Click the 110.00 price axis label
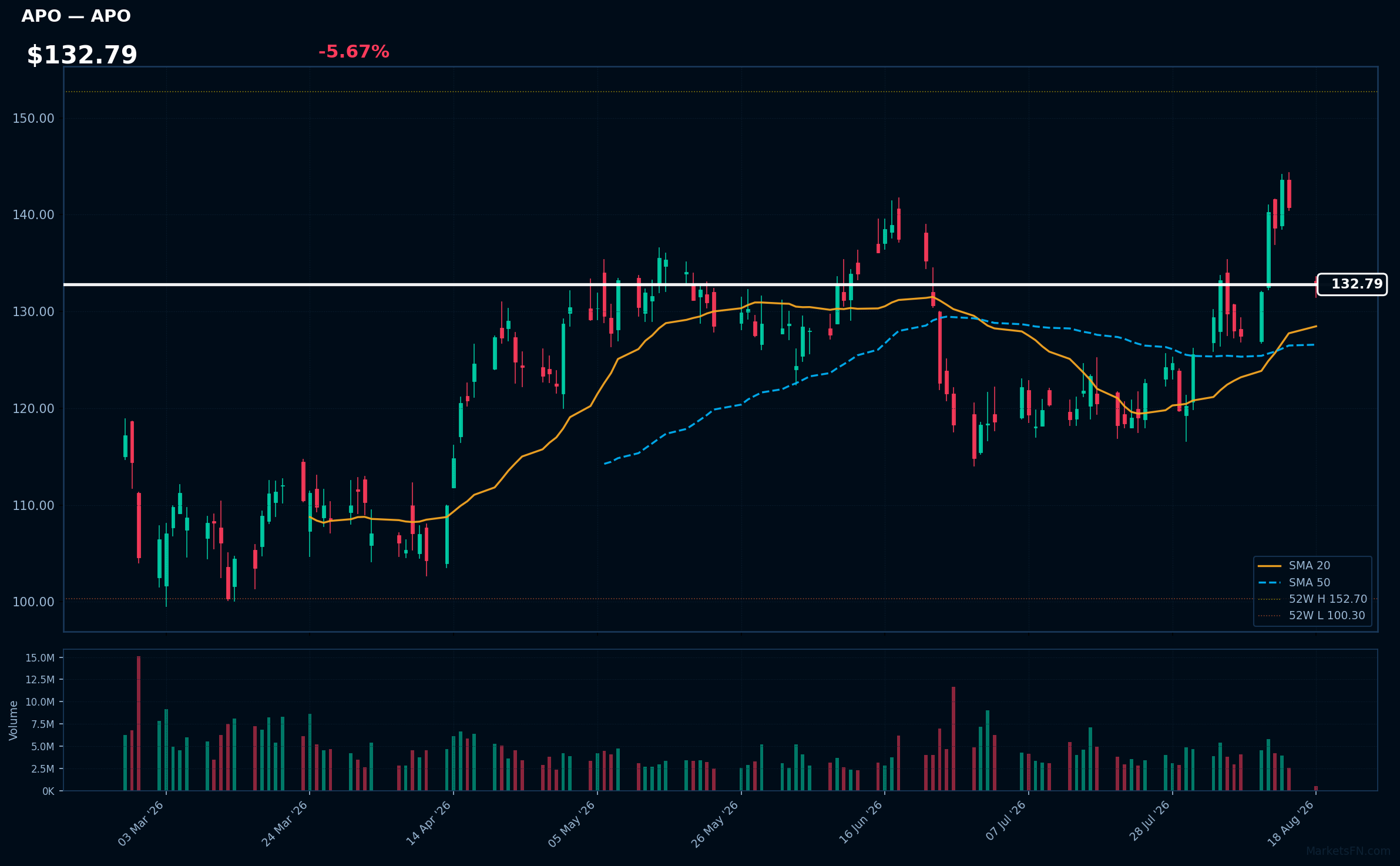 tap(33, 505)
